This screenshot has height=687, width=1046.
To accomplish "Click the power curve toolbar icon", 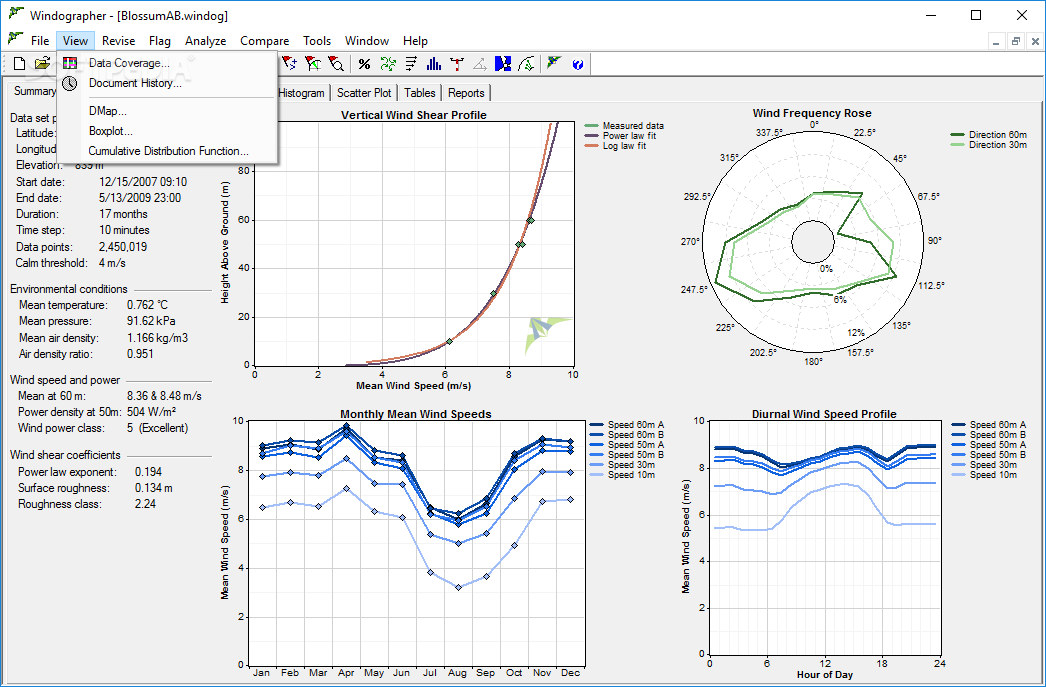I will [526, 64].
